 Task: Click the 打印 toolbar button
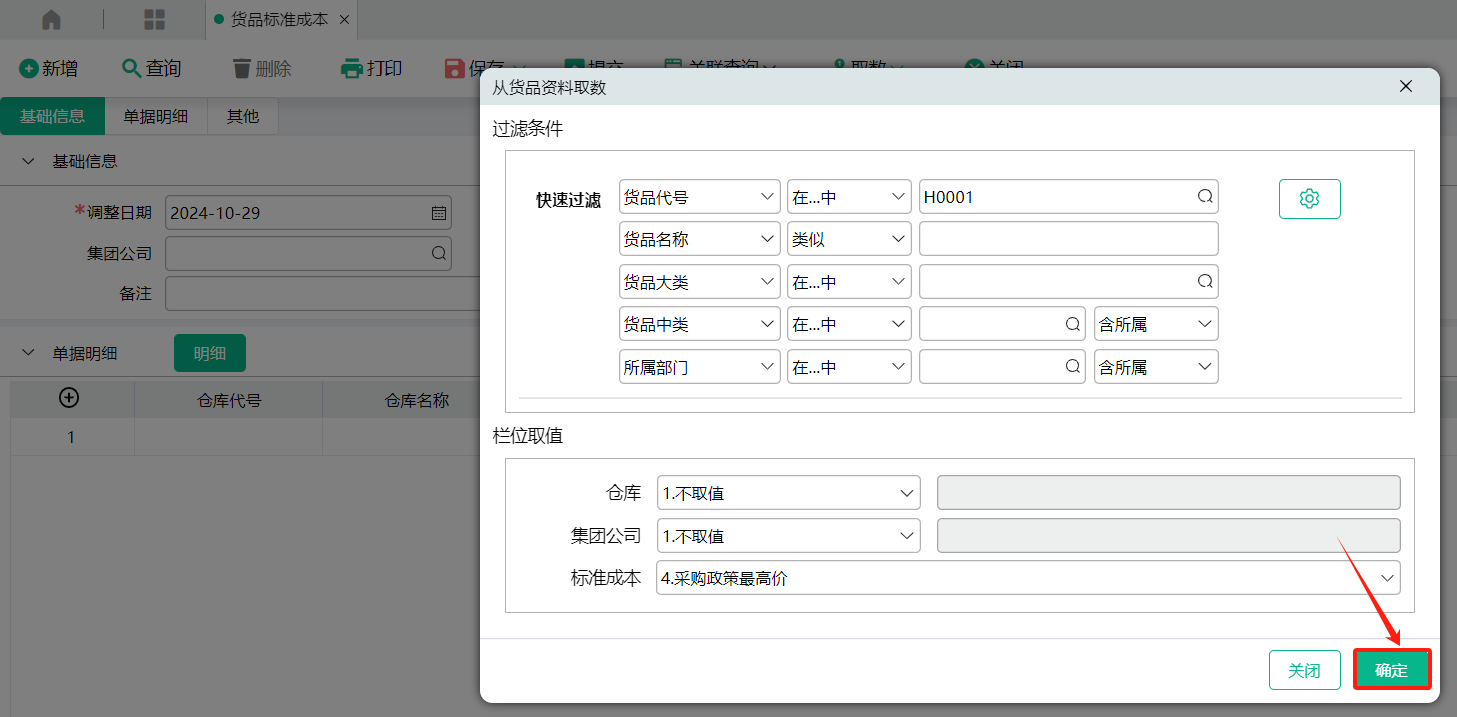[x=372, y=68]
